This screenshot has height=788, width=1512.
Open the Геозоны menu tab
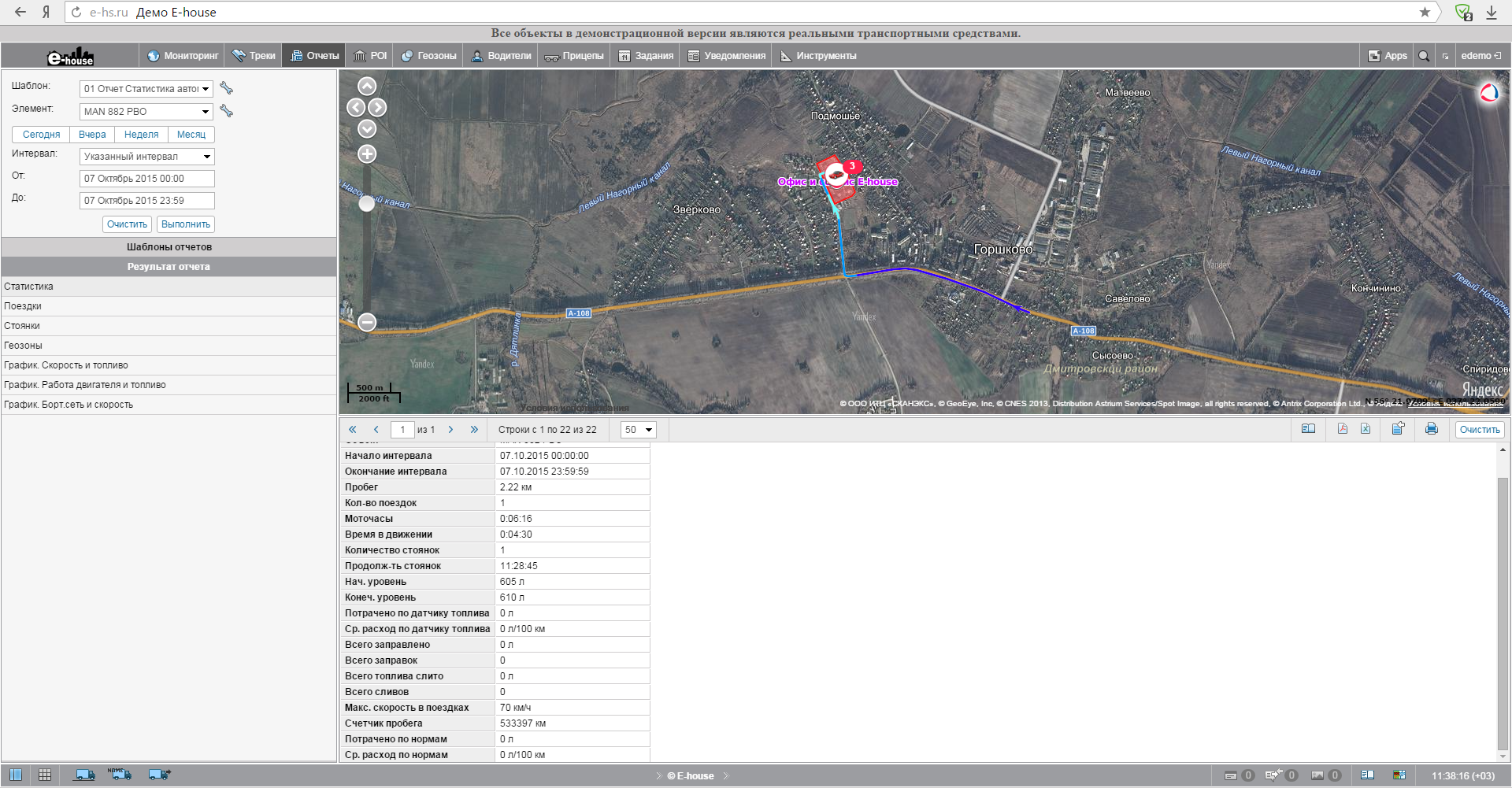pos(429,56)
